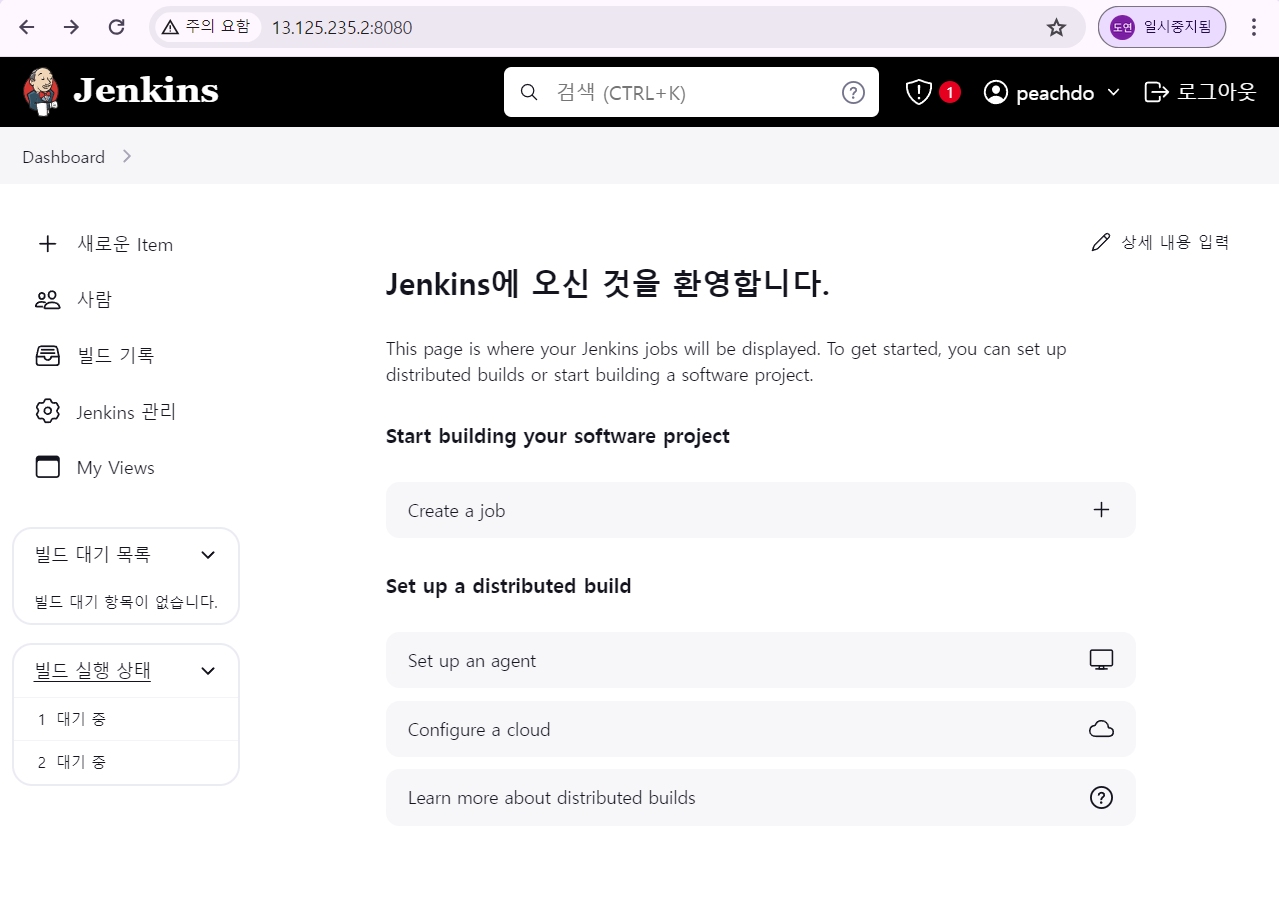This screenshot has height=918, width=1279.
Task: Open the peachdo user dropdown chevron
Action: point(1113,92)
